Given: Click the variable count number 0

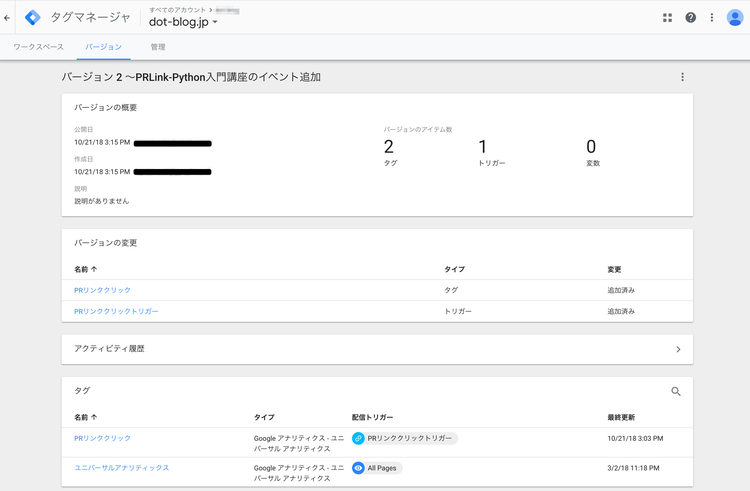Looking at the screenshot, I should [x=591, y=147].
